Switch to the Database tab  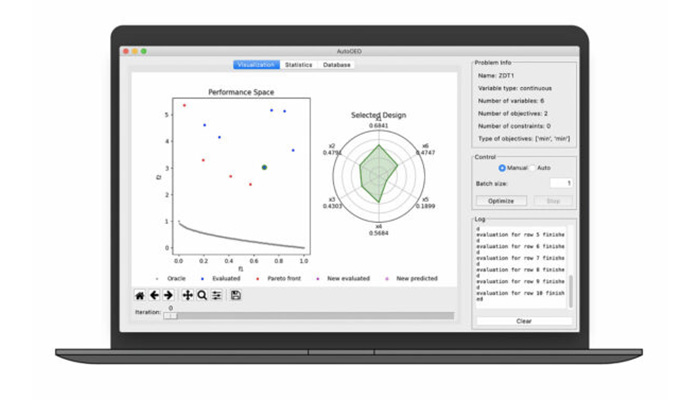[x=337, y=65]
